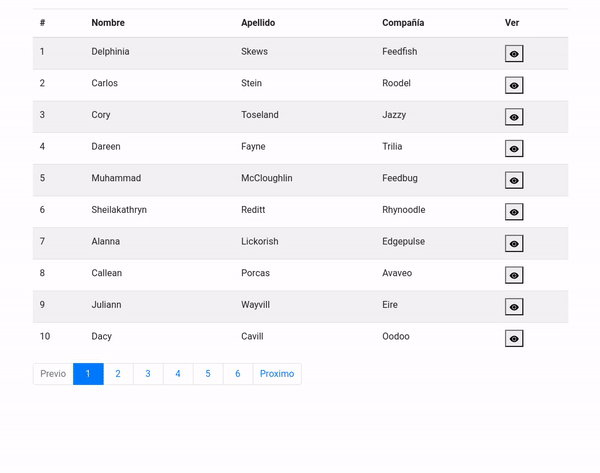The width and height of the screenshot is (600, 473).
Task: Click the Ver column header
Action: tap(512, 23)
